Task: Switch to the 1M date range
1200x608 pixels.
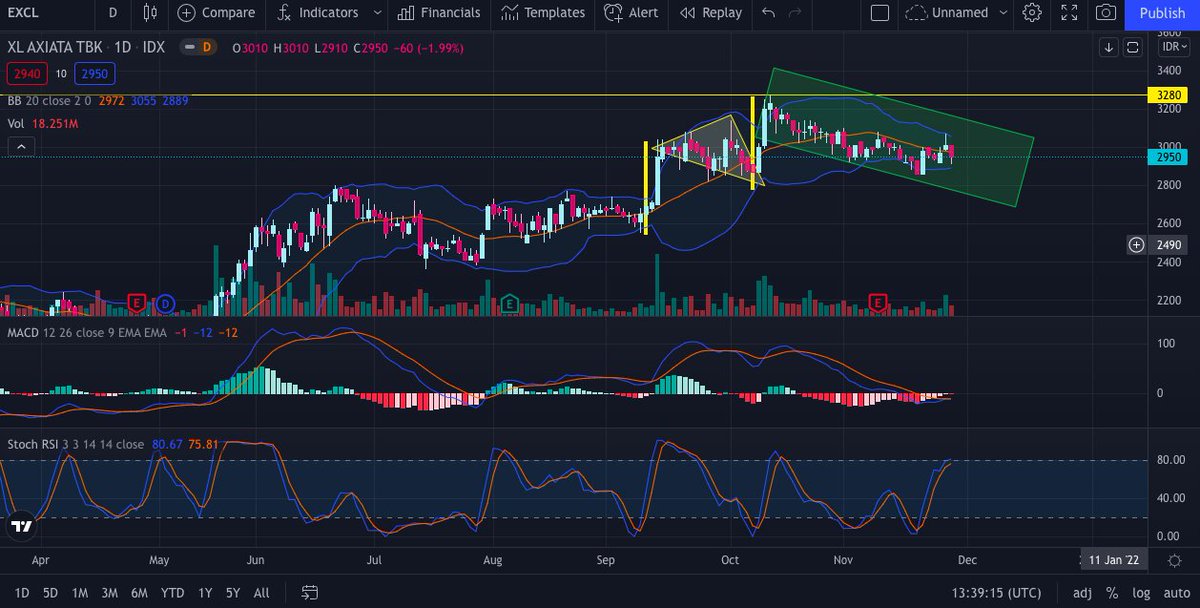Action: click(79, 592)
